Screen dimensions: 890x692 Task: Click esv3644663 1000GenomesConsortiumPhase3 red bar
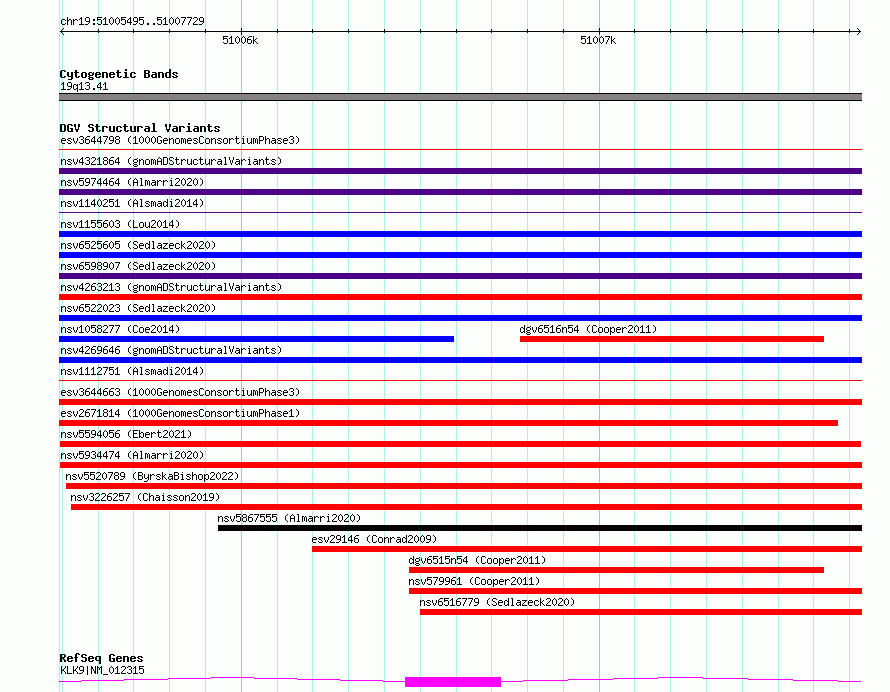pyautogui.click(x=460, y=402)
